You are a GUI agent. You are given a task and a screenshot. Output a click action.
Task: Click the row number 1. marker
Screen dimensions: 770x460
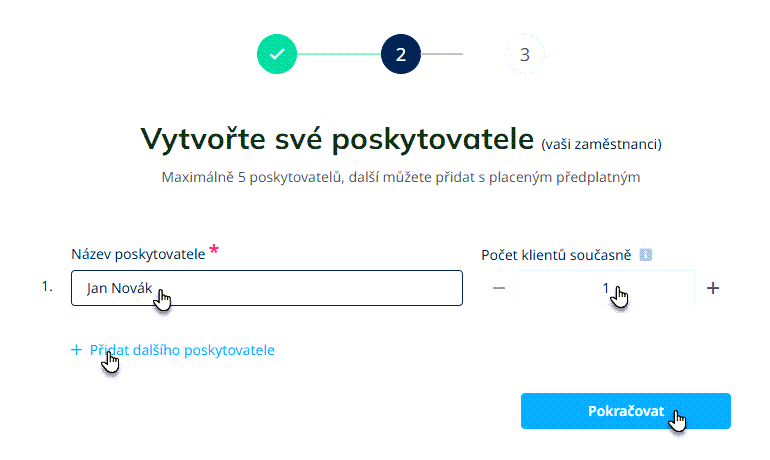point(46,287)
